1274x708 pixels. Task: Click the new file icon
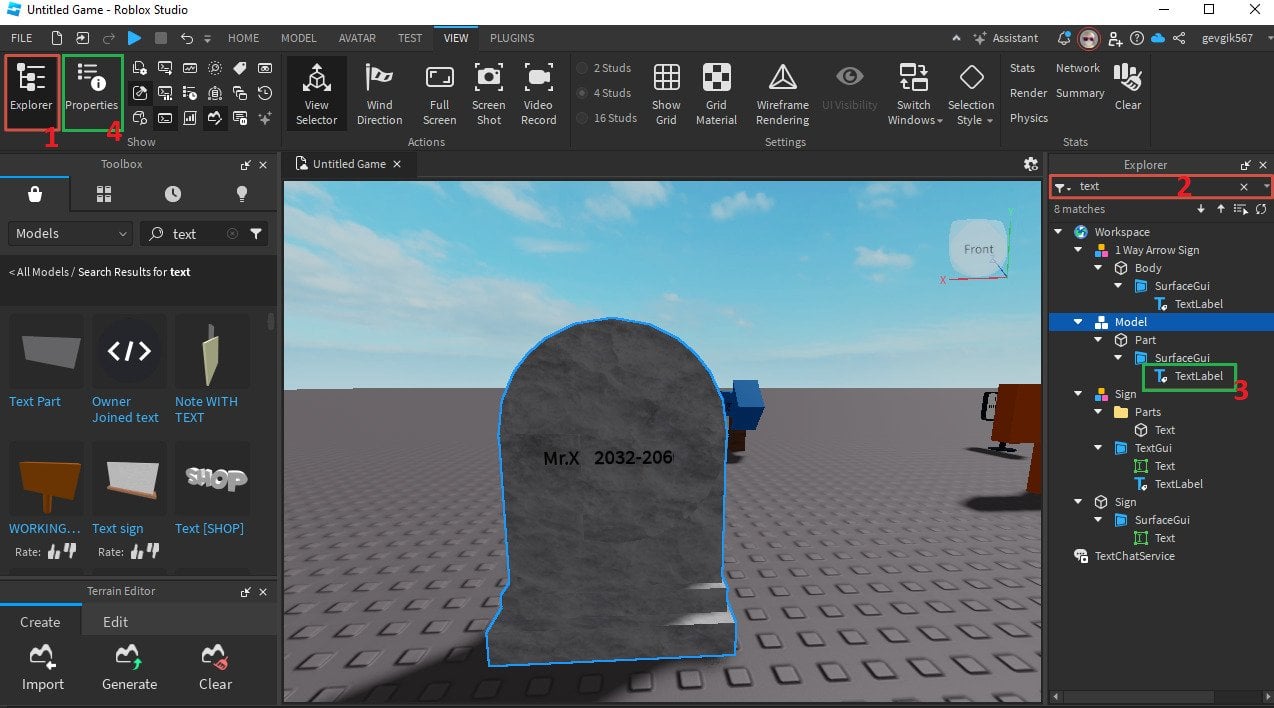57,38
